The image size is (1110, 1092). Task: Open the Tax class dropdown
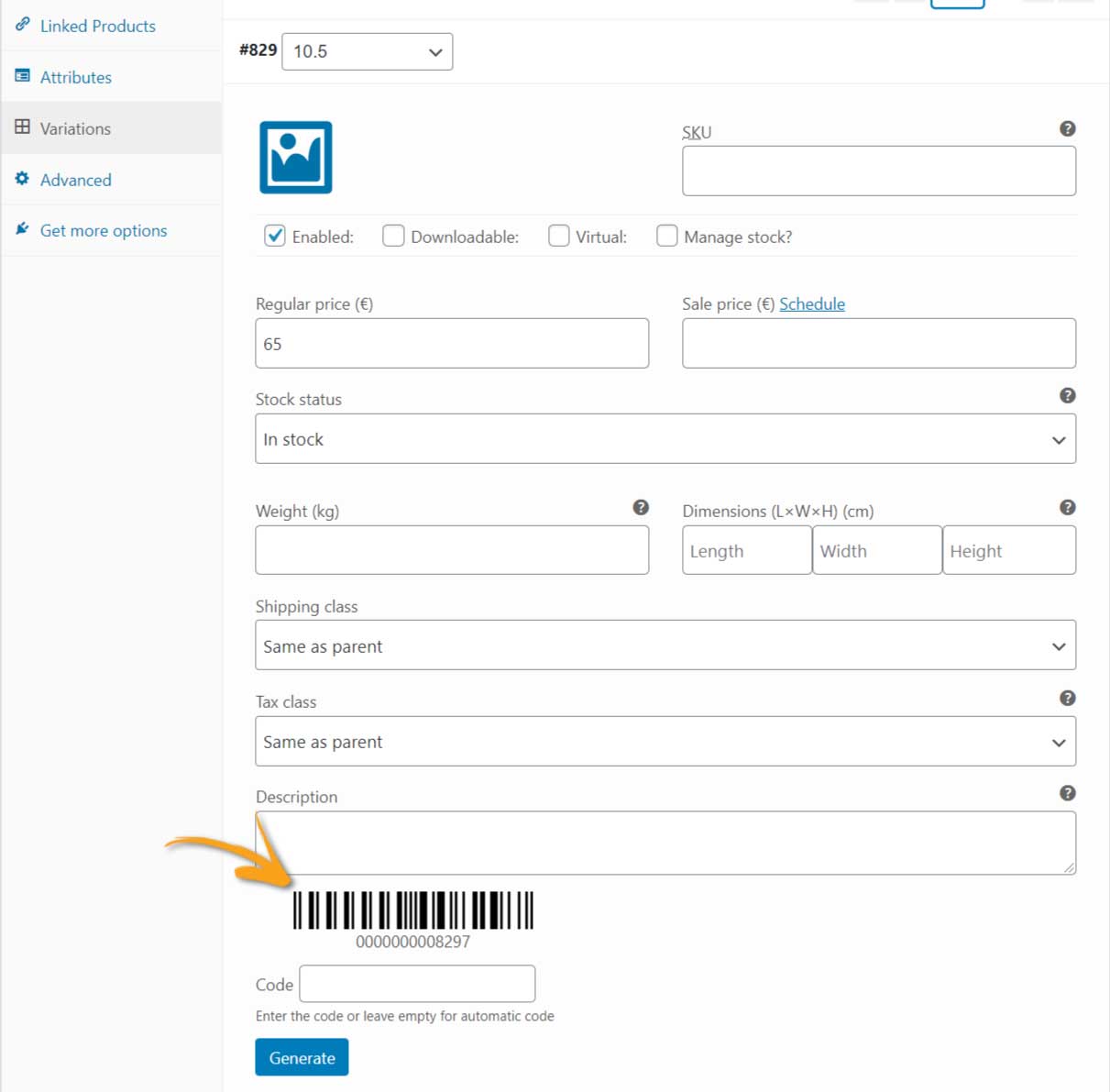[665, 741]
